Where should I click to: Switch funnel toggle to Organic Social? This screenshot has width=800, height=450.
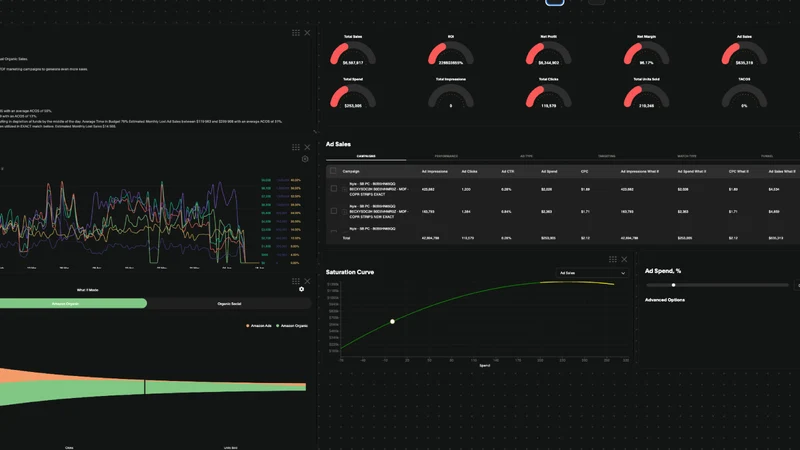pyautogui.click(x=229, y=304)
